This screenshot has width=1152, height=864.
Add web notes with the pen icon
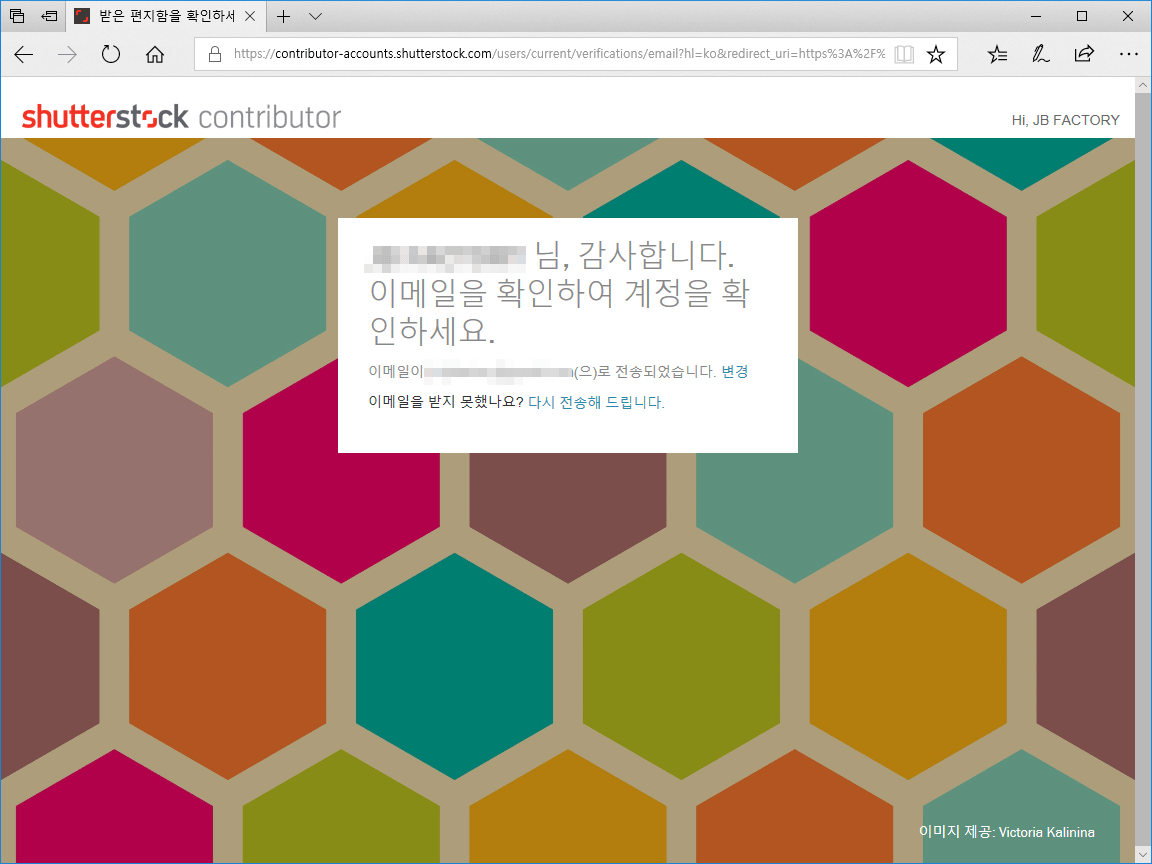coord(1040,54)
